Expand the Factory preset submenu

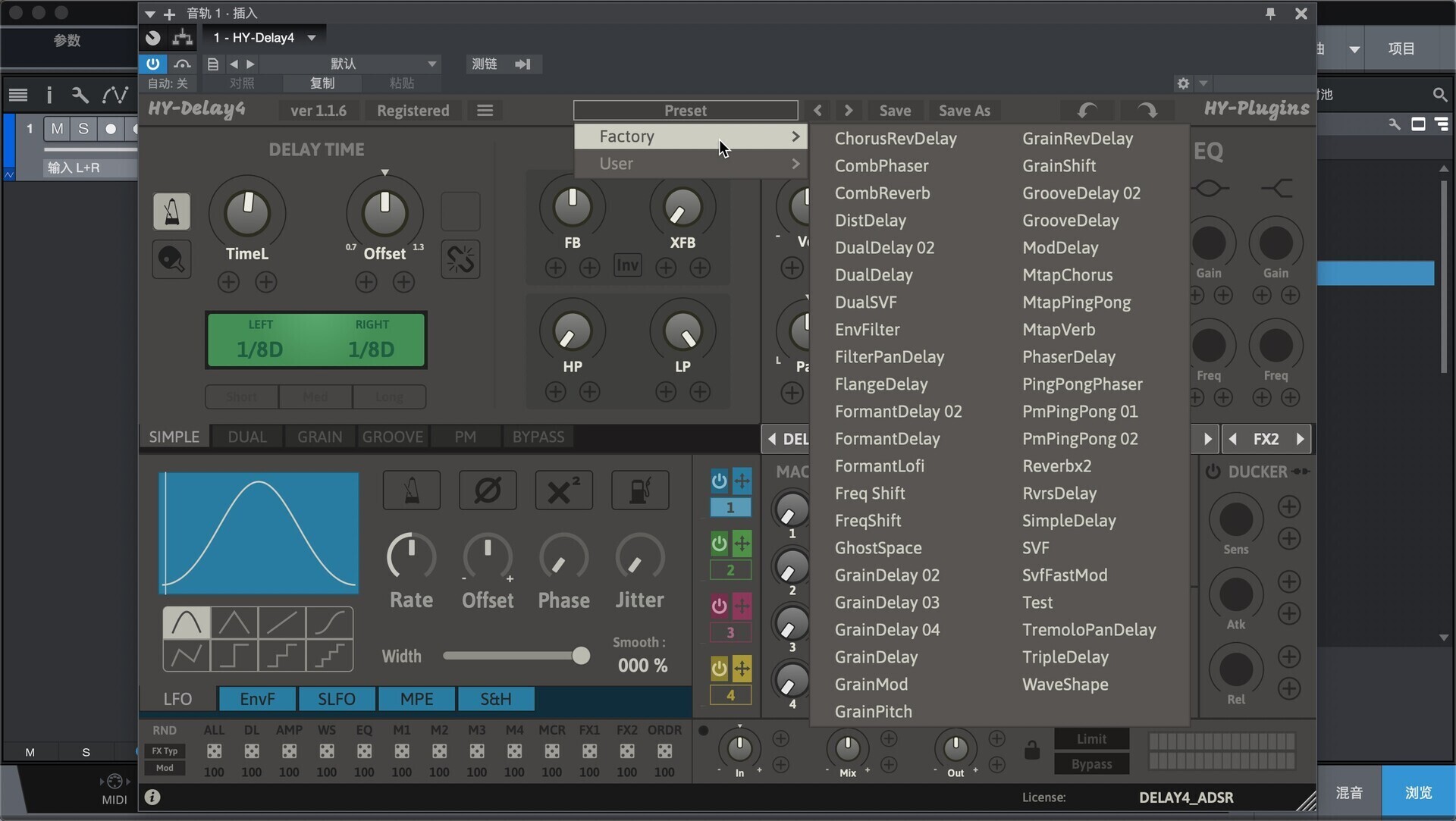pos(691,136)
